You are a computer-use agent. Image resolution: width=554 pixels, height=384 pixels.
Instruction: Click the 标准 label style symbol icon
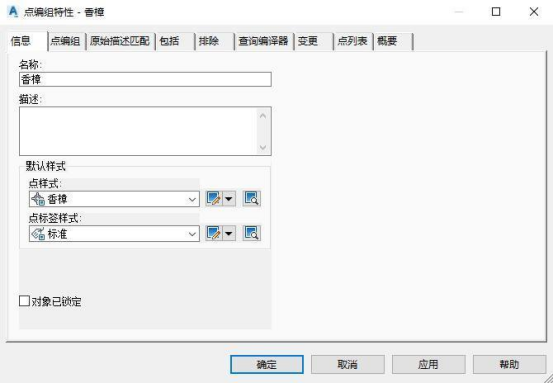38,234
